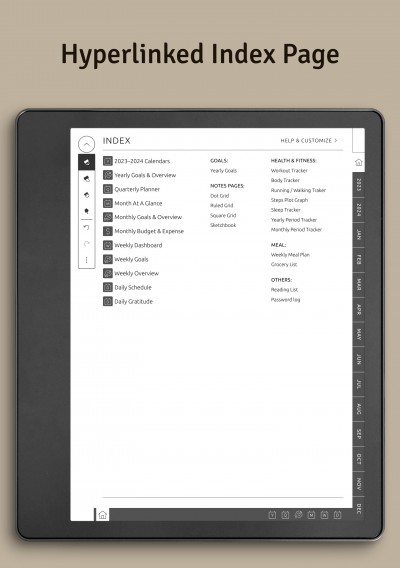Open Weekly Meal Plan link
Viewport: 400px width, 568px height.
click(290, 255)
